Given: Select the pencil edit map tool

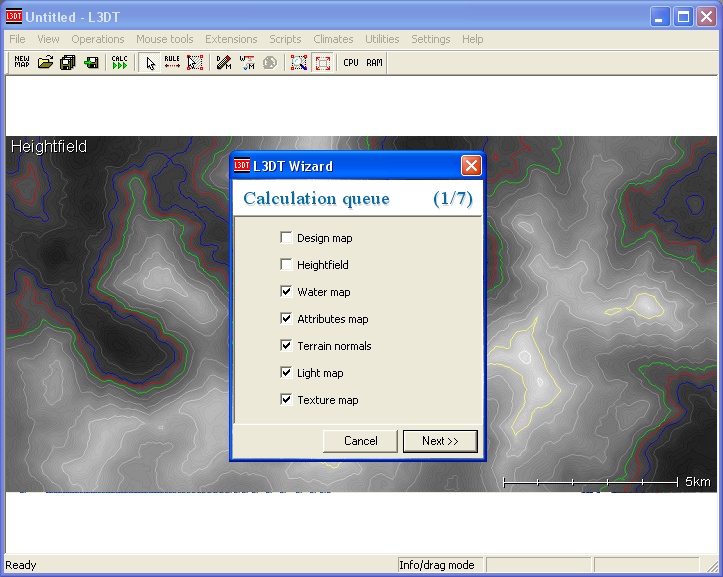Looking at the screenshot, I should click(224, 62).
